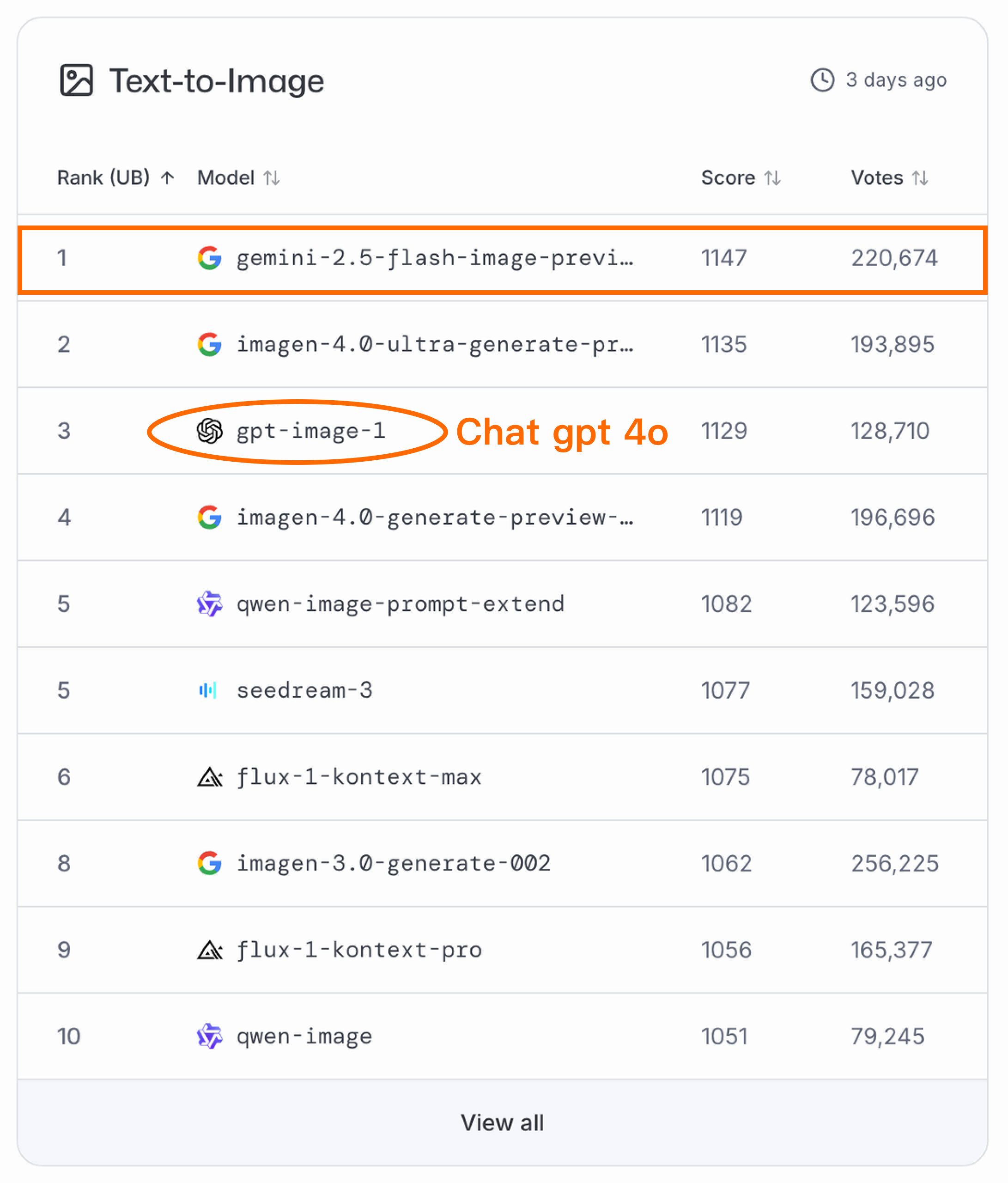Click the Google logo beside imagen-4.0-ultra-generate
This screenshot has height=1183, width=1008.
click(x=209, y=345)
